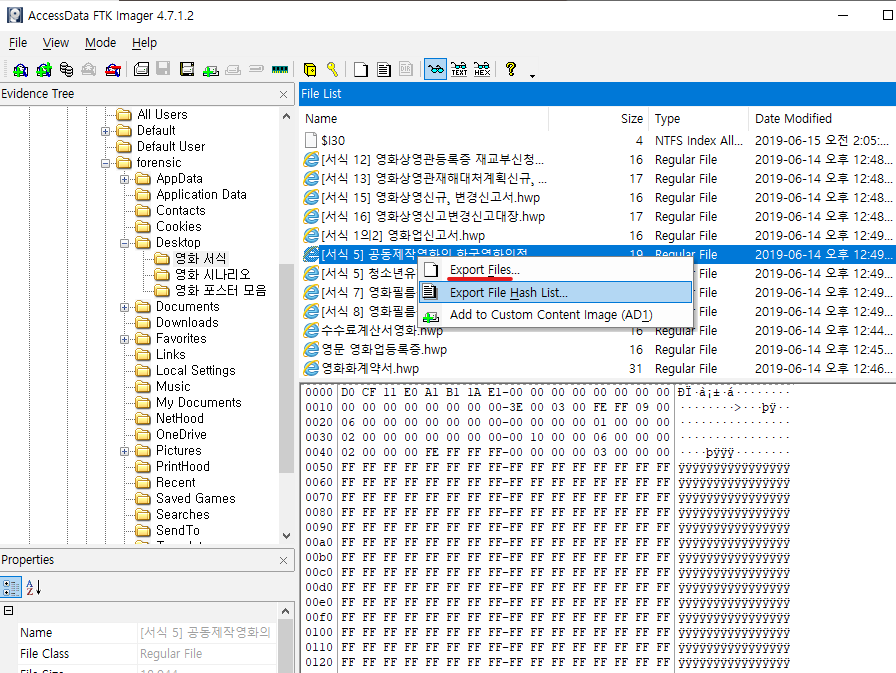Viewport: 896px width, 673px height.
Task: Click the Export Logical Image (AD1) icon
Action: click(187, 70)
